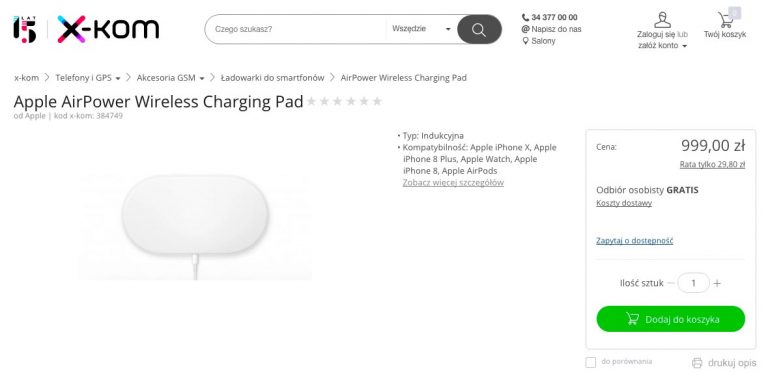768x380 pixels.
Task: Increase quantity with the plus button
Action: tap(717, 283)
